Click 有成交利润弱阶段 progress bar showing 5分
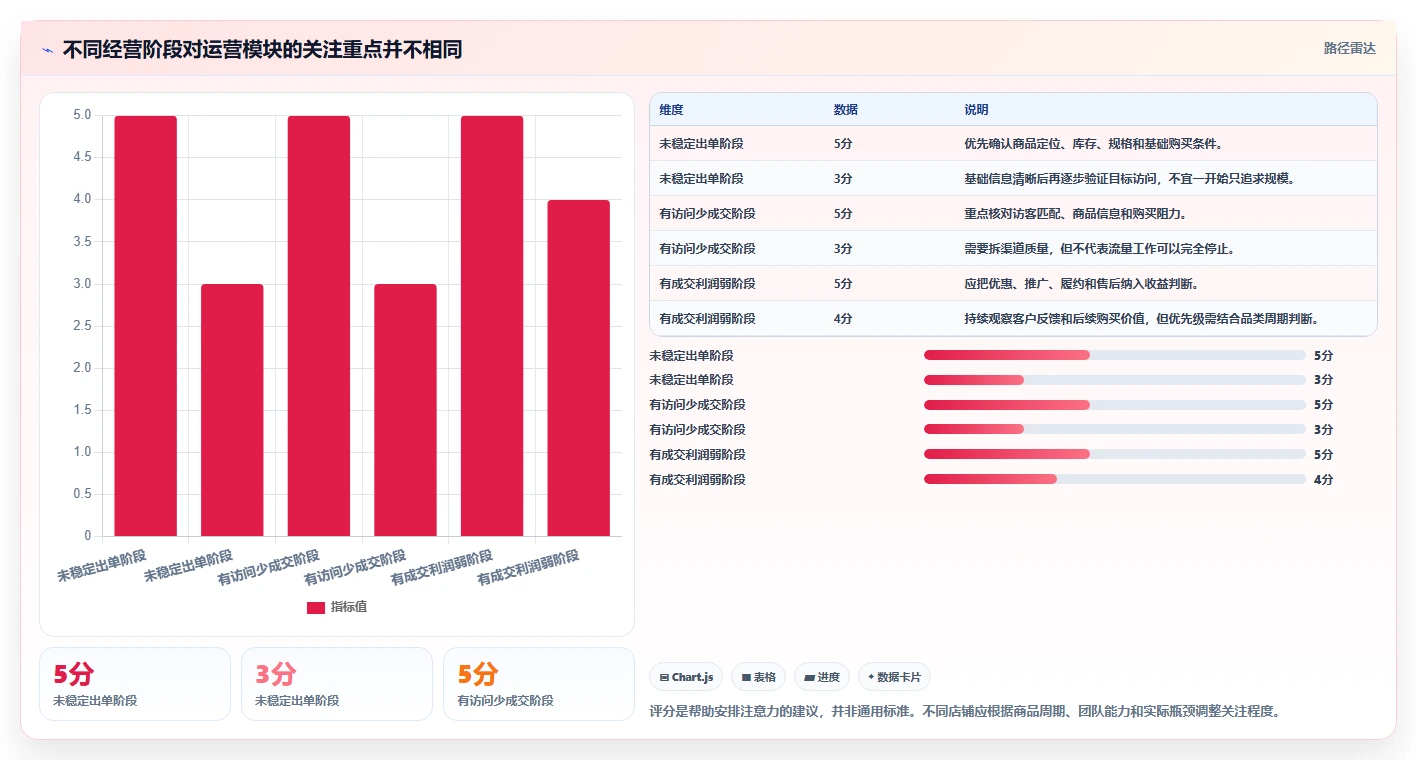Viewport: 1417px width, 760px height. pos(1115,455)
